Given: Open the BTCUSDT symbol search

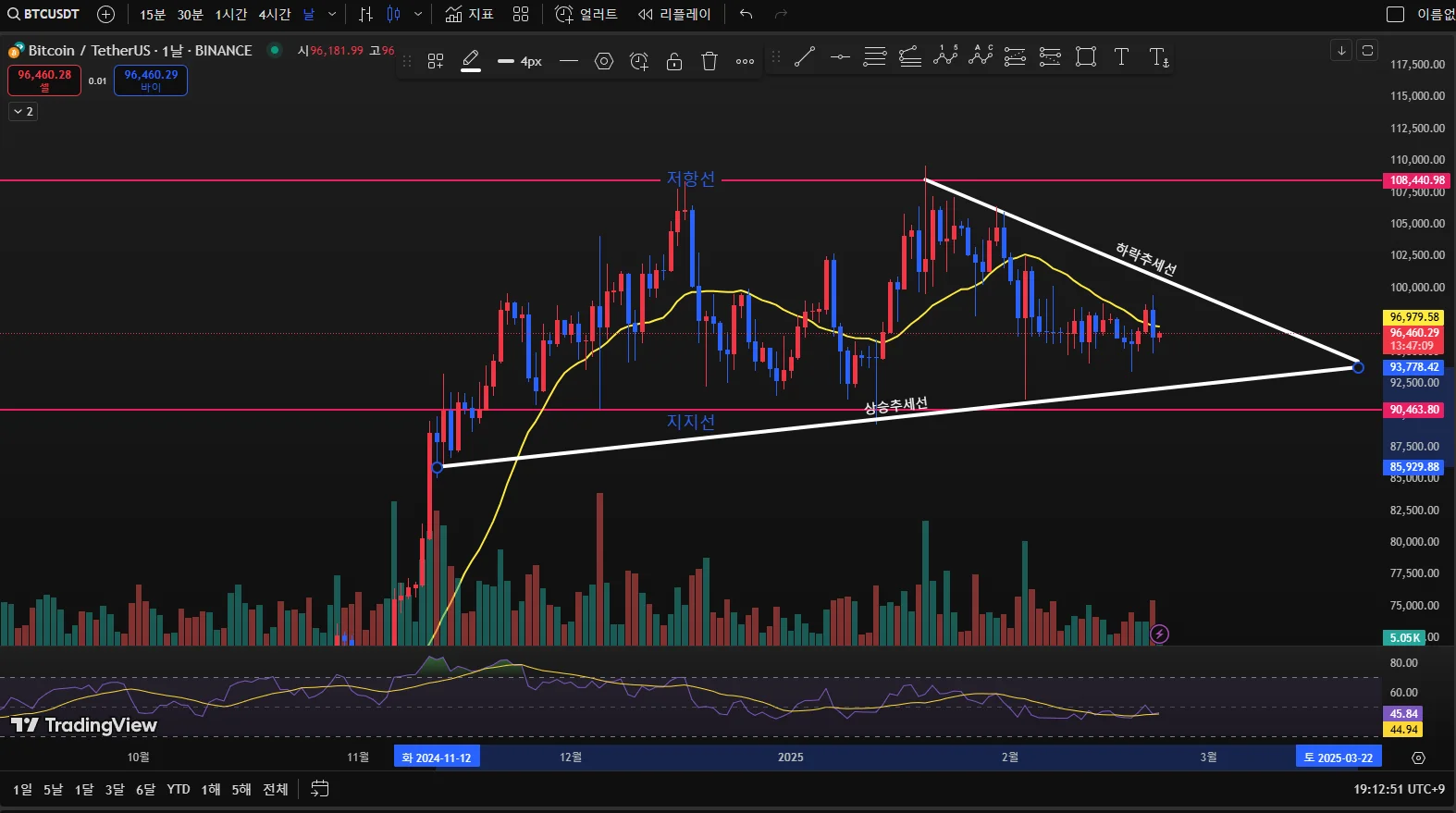Looking at the screenshot, I should click(x=43, y=14).
